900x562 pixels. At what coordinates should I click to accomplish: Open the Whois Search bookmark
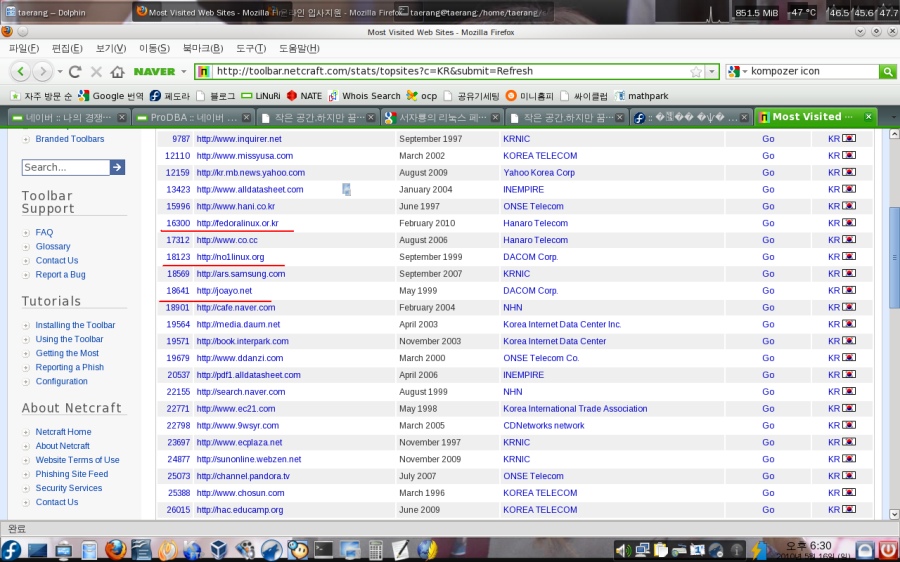pyautogui.click(x=364, y=96)
